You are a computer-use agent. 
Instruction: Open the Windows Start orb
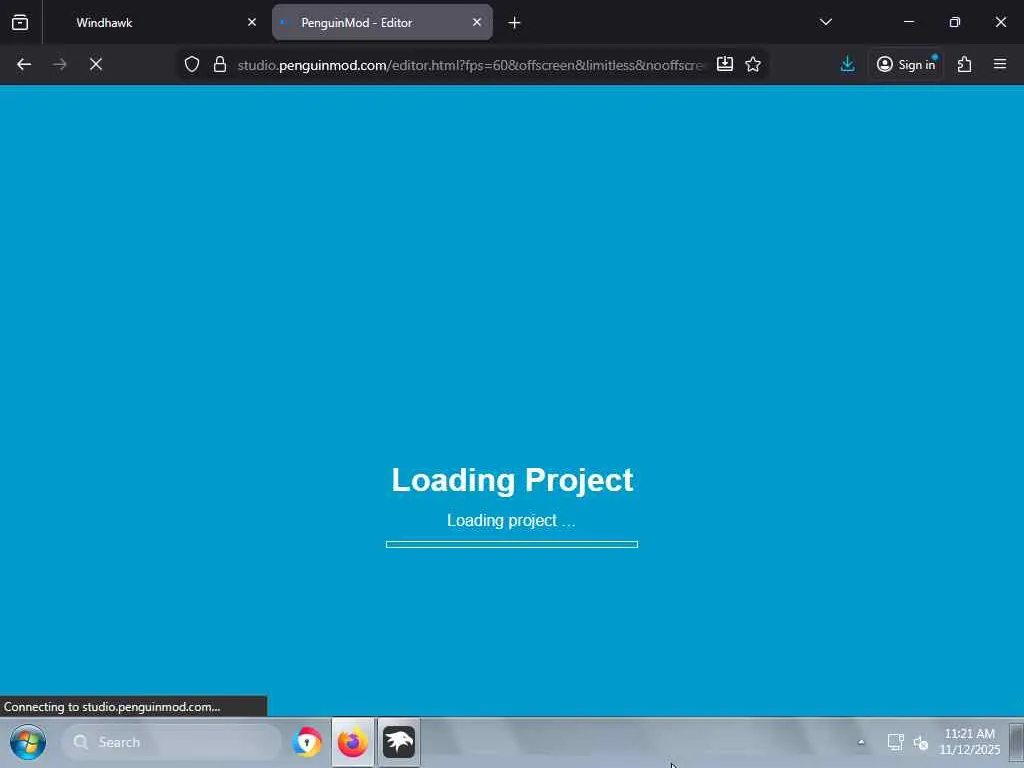[x=27, y=743]
